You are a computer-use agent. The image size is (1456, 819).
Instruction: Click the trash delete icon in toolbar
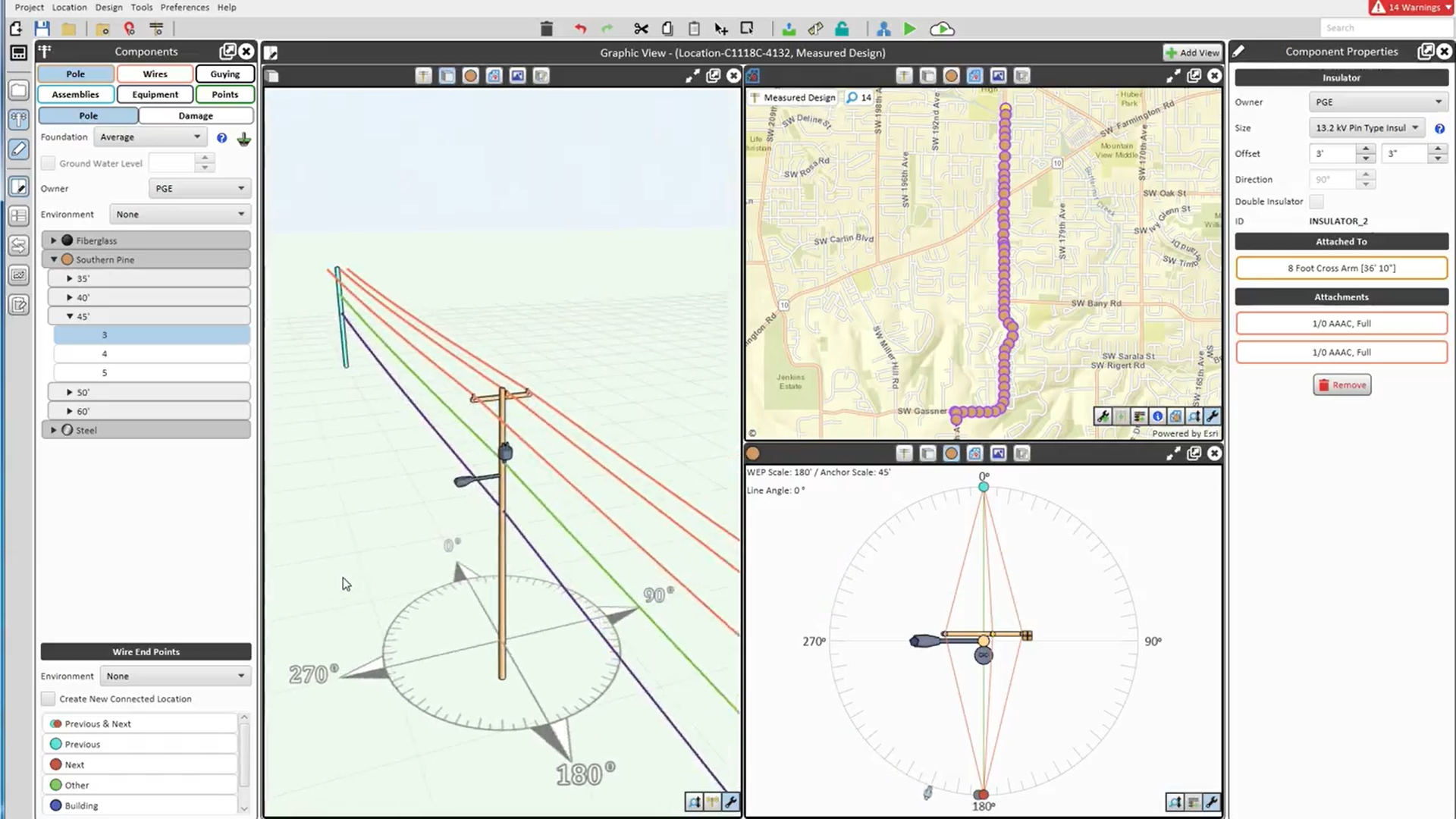coord(546,29)
